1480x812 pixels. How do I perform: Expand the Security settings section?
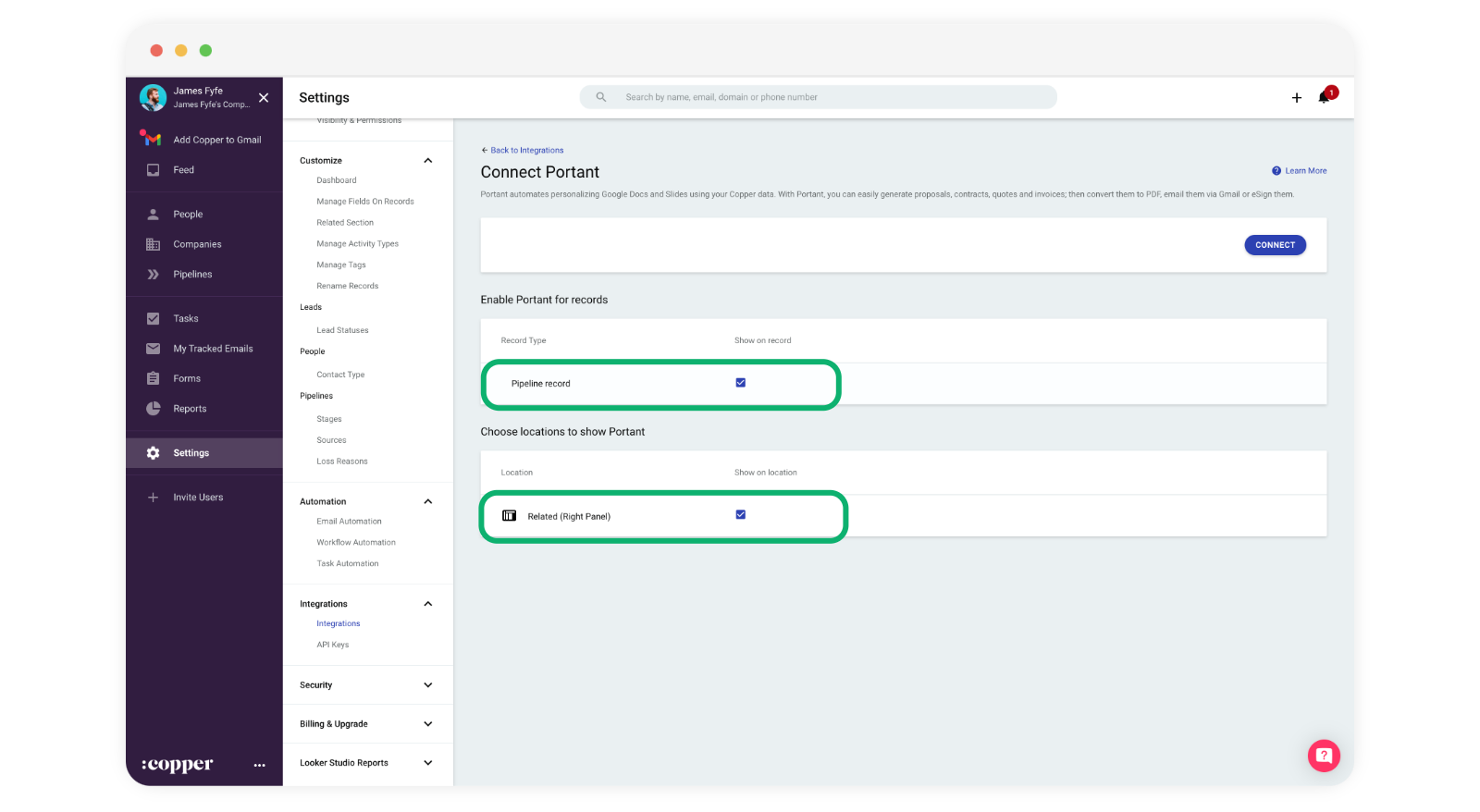427,685
